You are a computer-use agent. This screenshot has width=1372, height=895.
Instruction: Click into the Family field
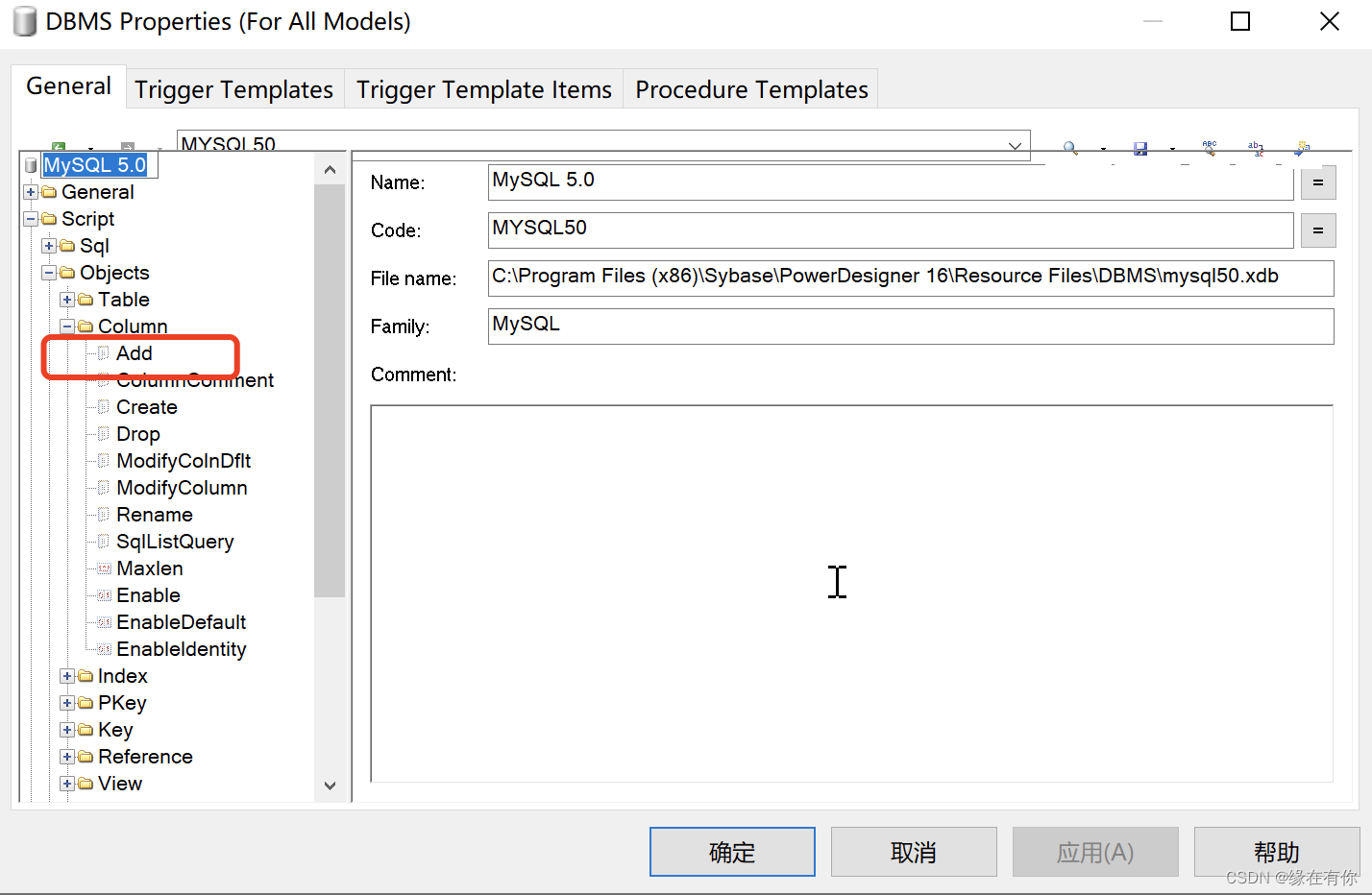(x=911, y=326)
